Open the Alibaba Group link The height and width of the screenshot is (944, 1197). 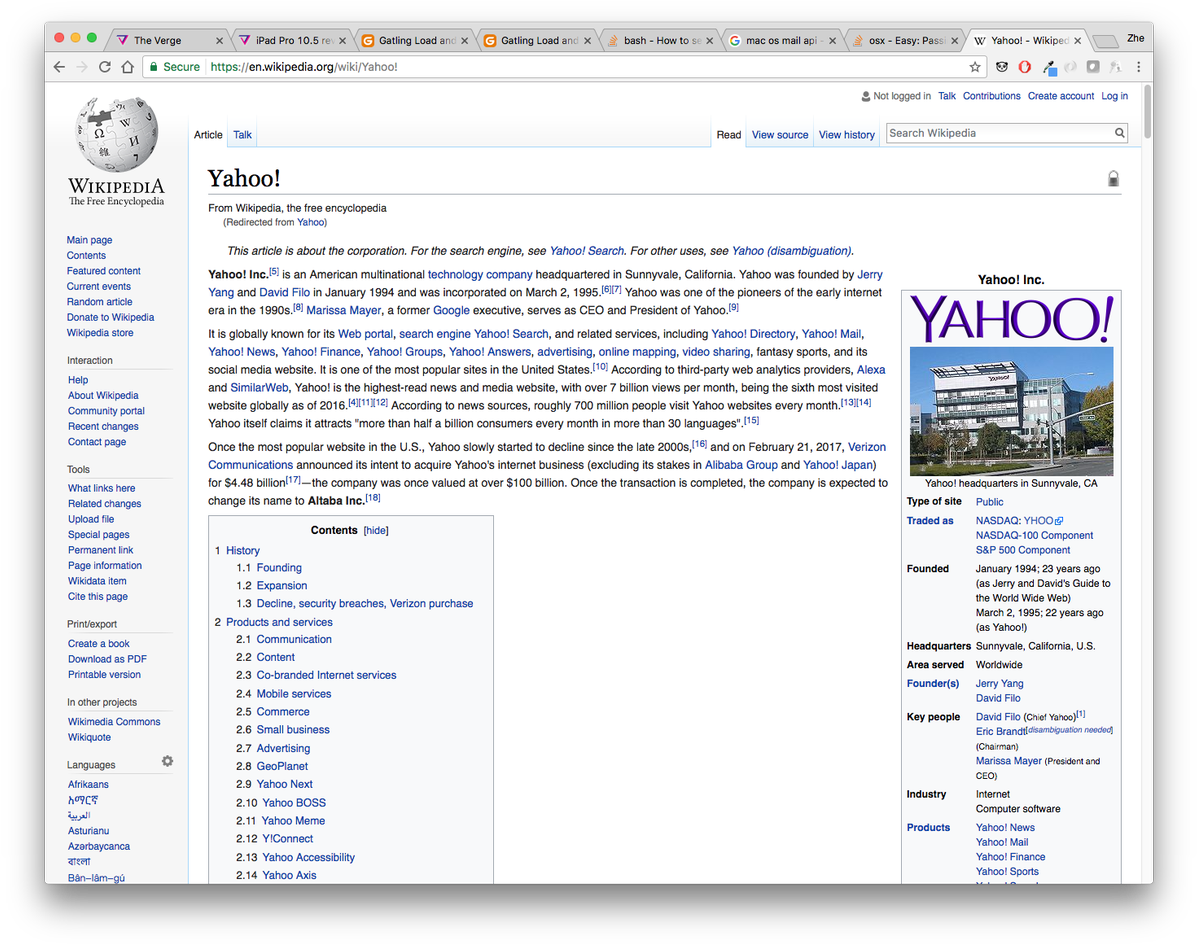740,465
